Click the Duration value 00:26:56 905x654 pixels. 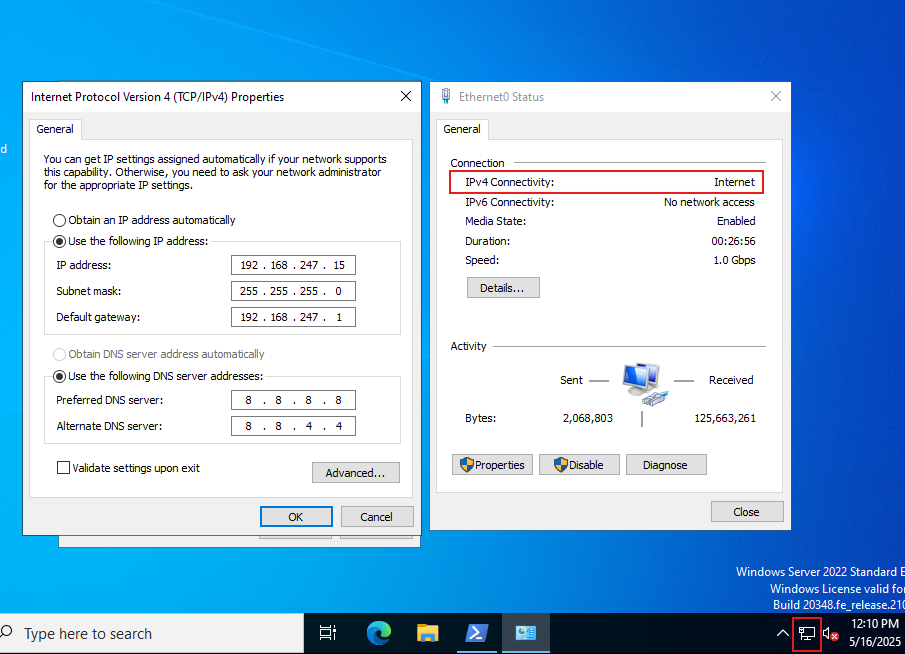point(733,241)
